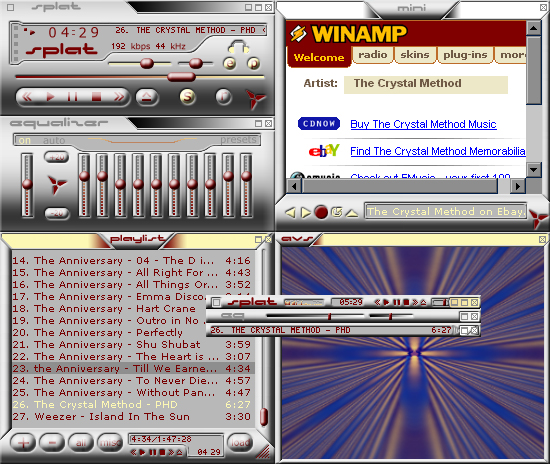Toggle repeat with the r button
The width and height of the screenshot is (550, 464).
(223, 96)
